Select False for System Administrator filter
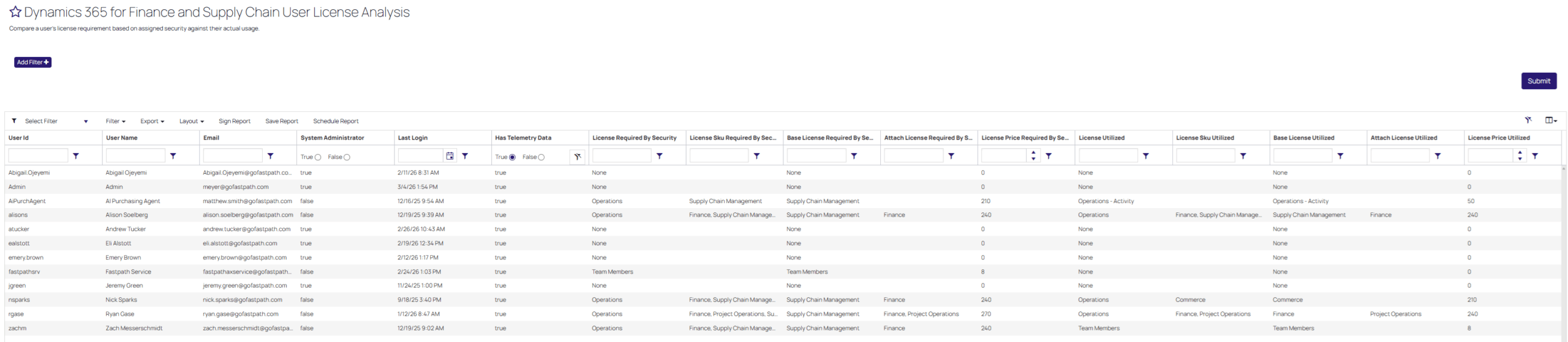The image size is (1568, 342). [347, 157]
